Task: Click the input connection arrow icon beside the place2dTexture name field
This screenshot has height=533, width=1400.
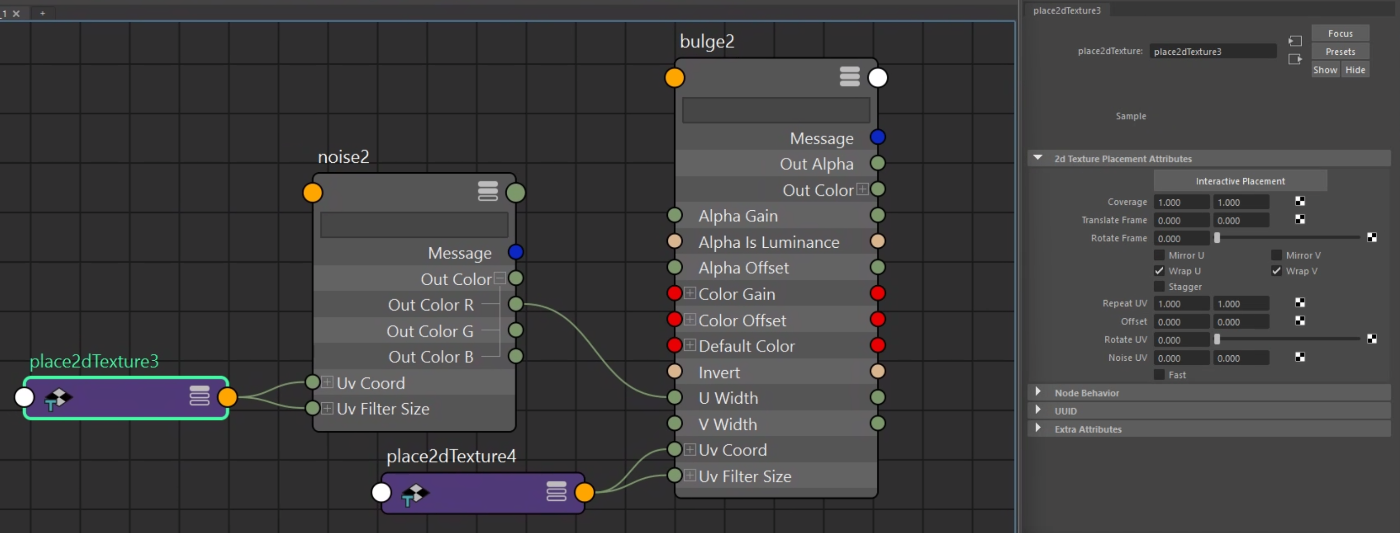Action: point(1295,41)
